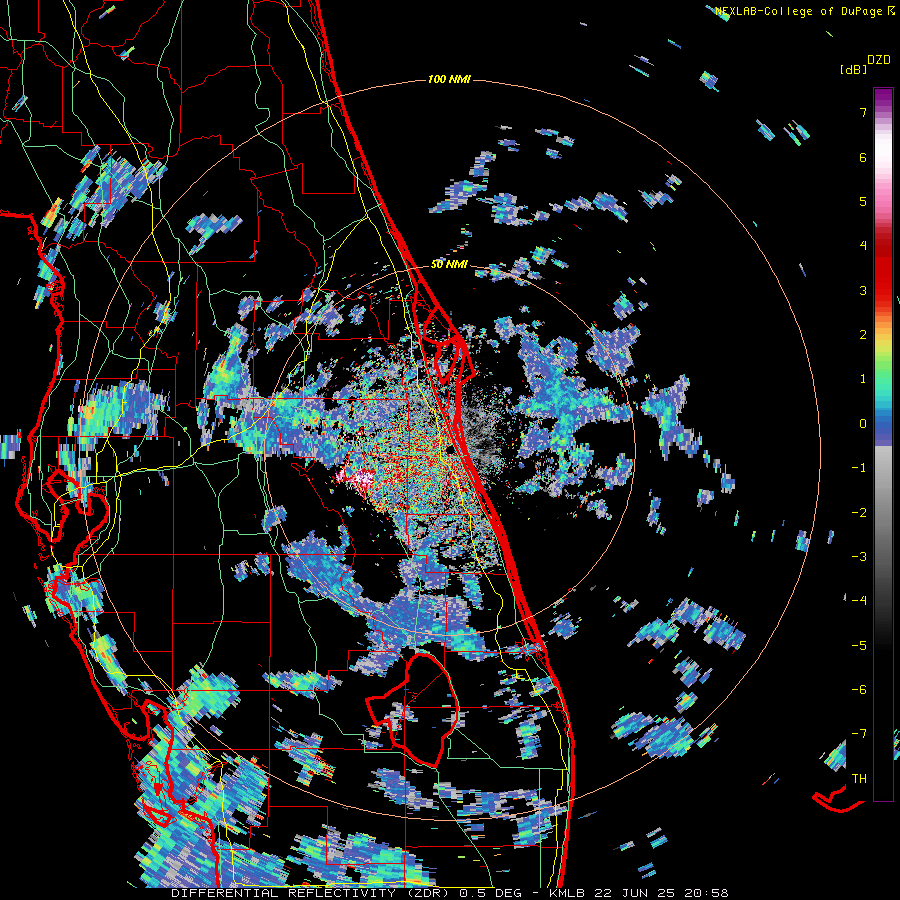Click the -7 value on color scale
This screenshot has width=900, height=900.
[859, 734]
